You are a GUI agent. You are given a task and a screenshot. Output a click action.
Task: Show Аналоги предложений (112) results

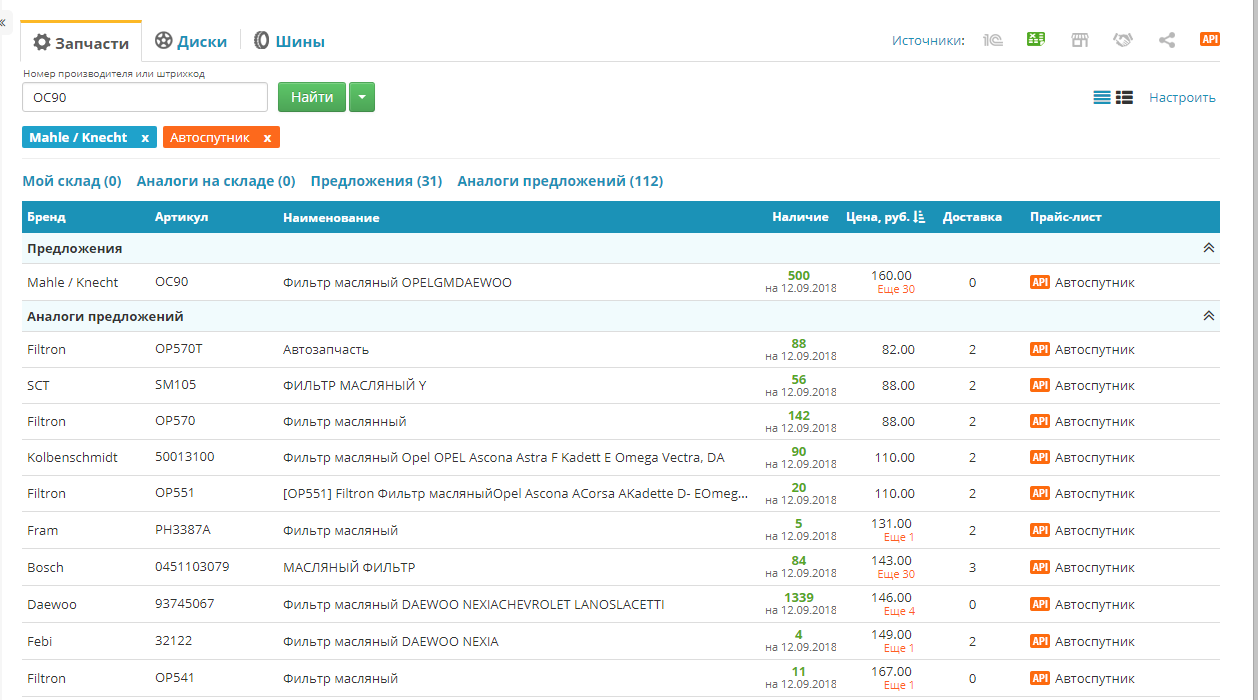pyautogui.click(x=560, y=181)
